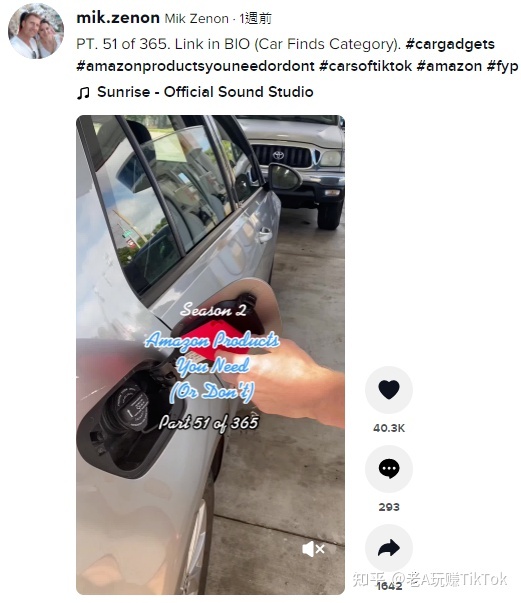Click the 1週前 post timestamp
The height and width of the screenshot is (603, 521).
[255, 18]
